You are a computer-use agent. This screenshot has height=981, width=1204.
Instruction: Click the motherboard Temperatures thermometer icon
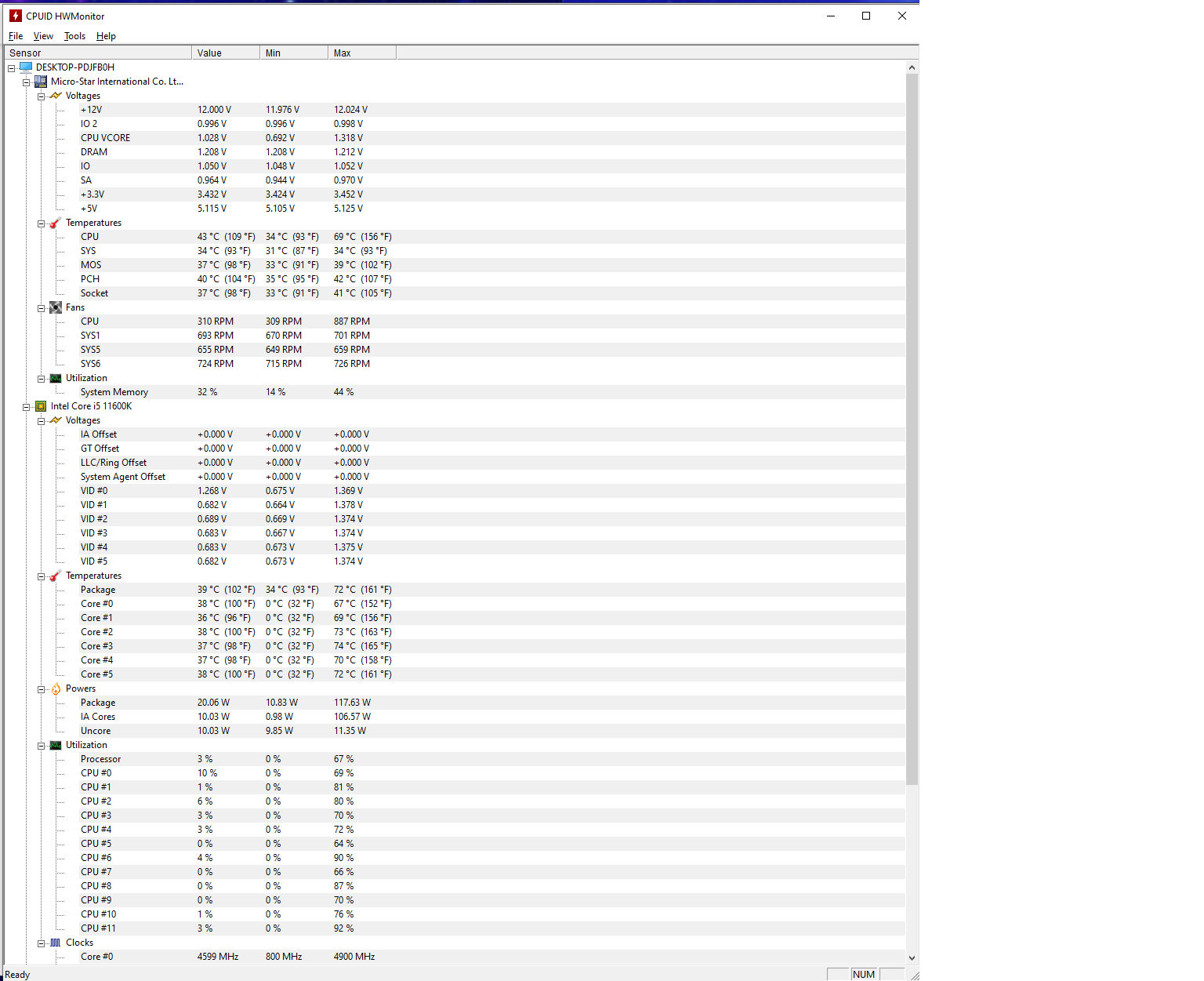click(x=56, y=223)
